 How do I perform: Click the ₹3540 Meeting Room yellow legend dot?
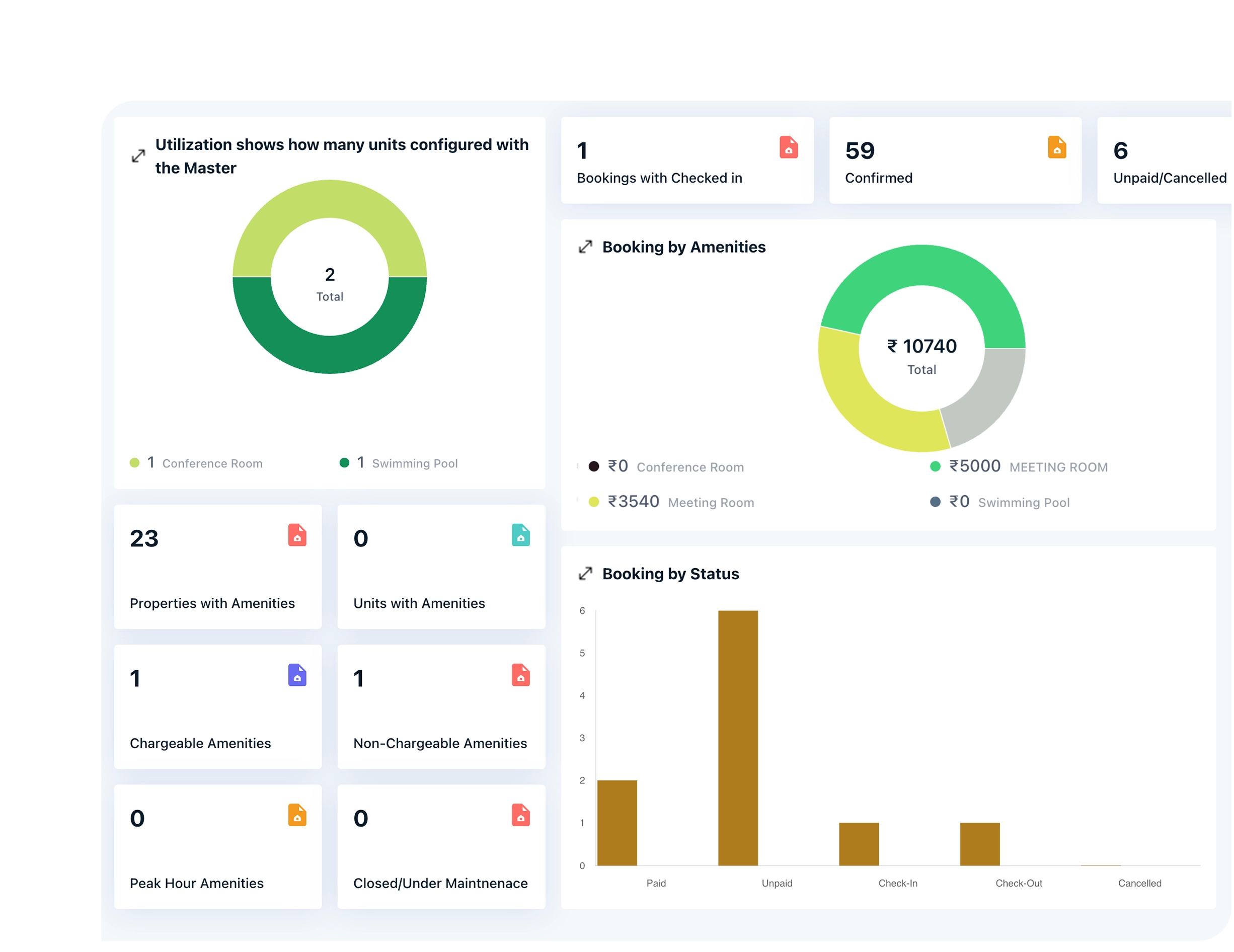pos(593,502)
